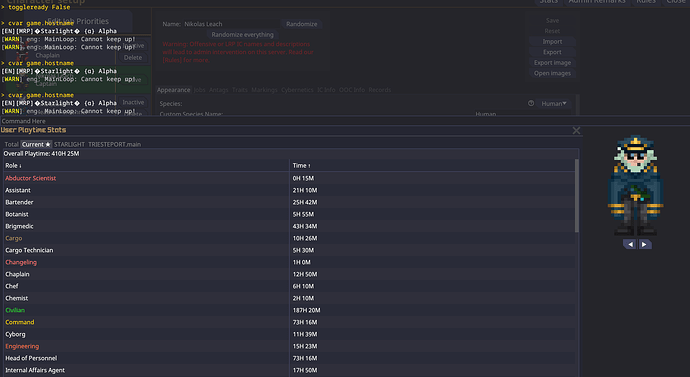Select the Abductor Scientist role row
This screenshot has width=690, height=377.
tap(290, 178)
